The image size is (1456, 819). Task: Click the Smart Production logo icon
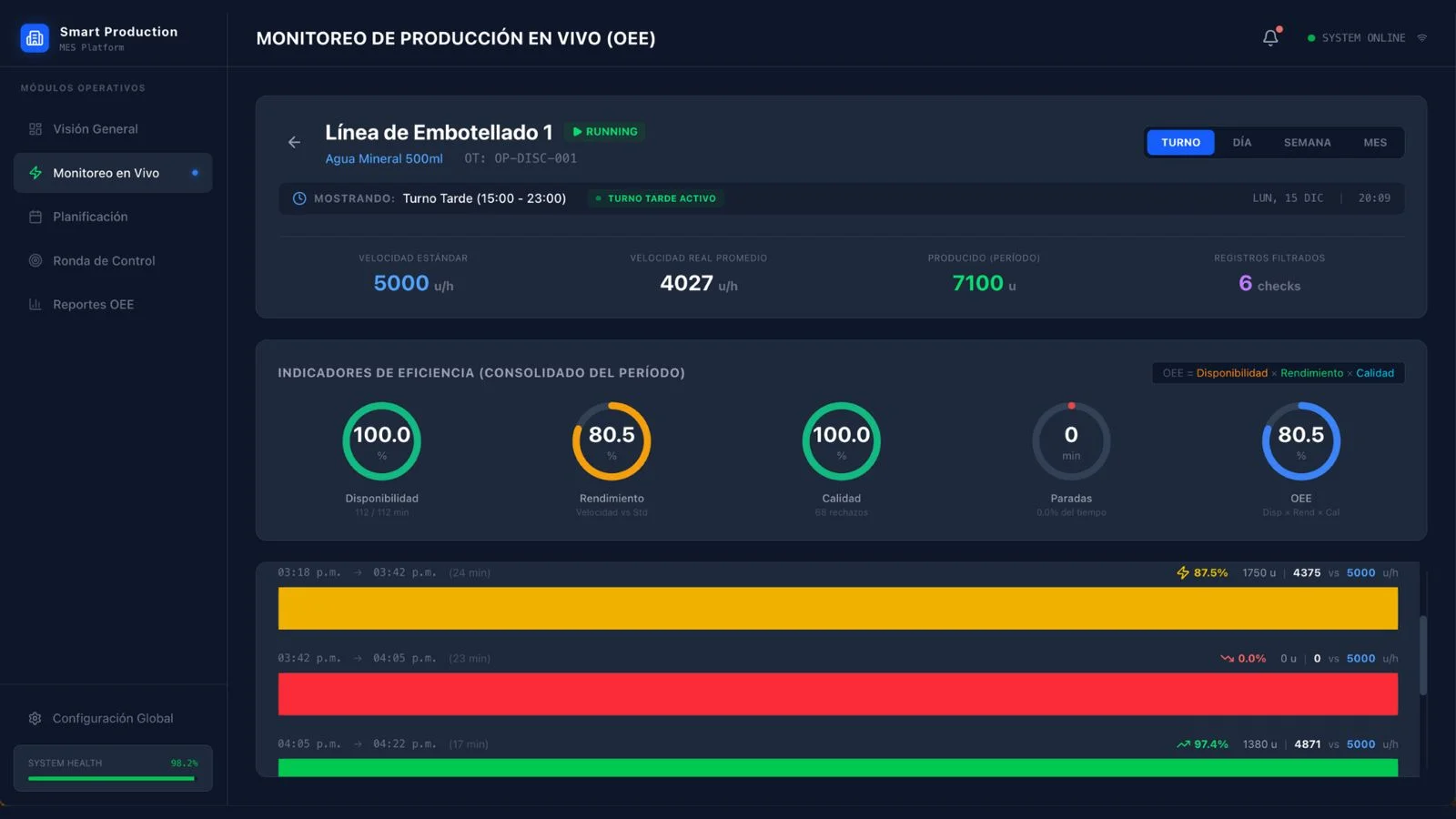coord(35,38)
